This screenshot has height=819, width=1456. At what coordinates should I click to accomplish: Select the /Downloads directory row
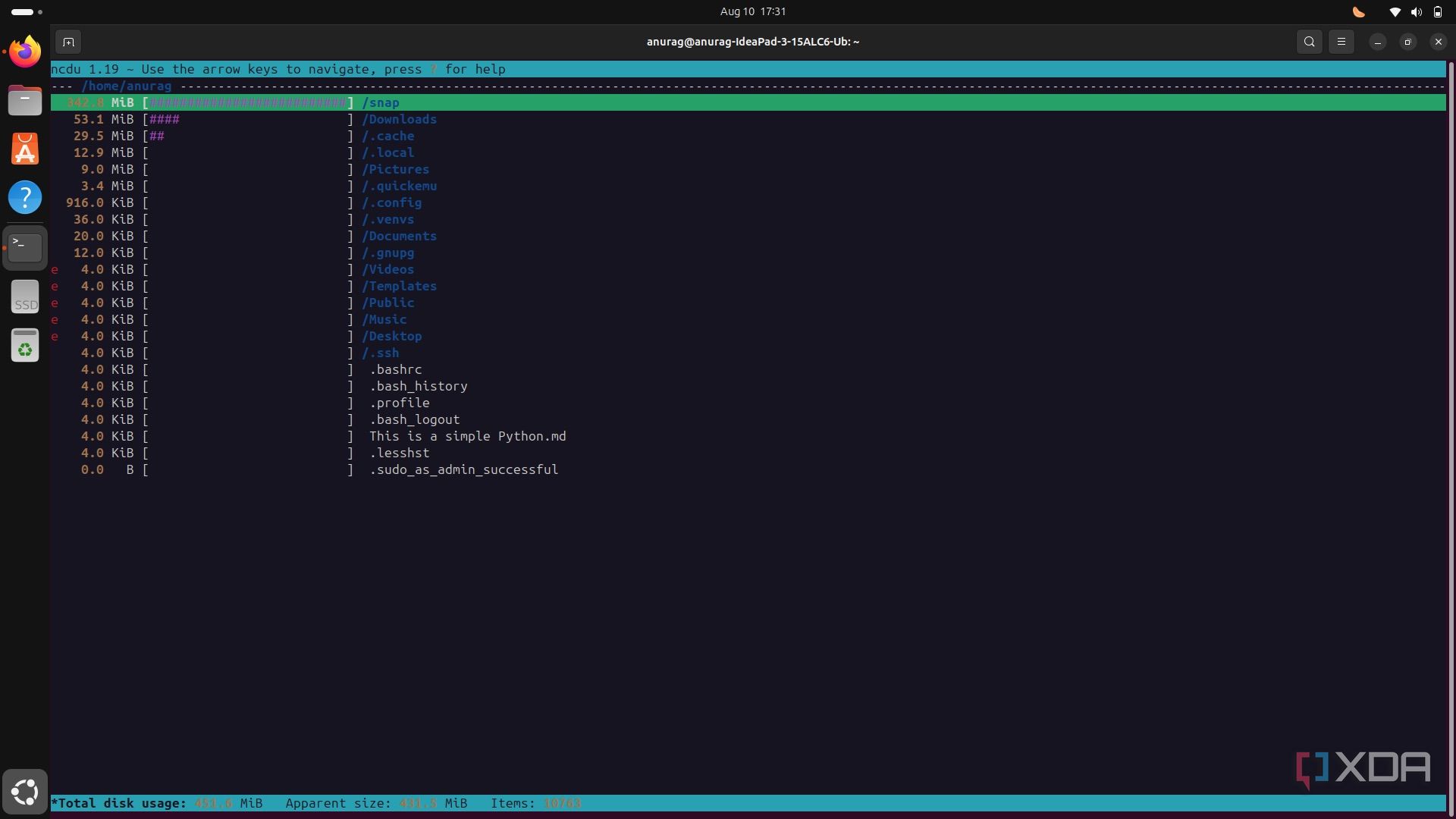tap(748, 119)
